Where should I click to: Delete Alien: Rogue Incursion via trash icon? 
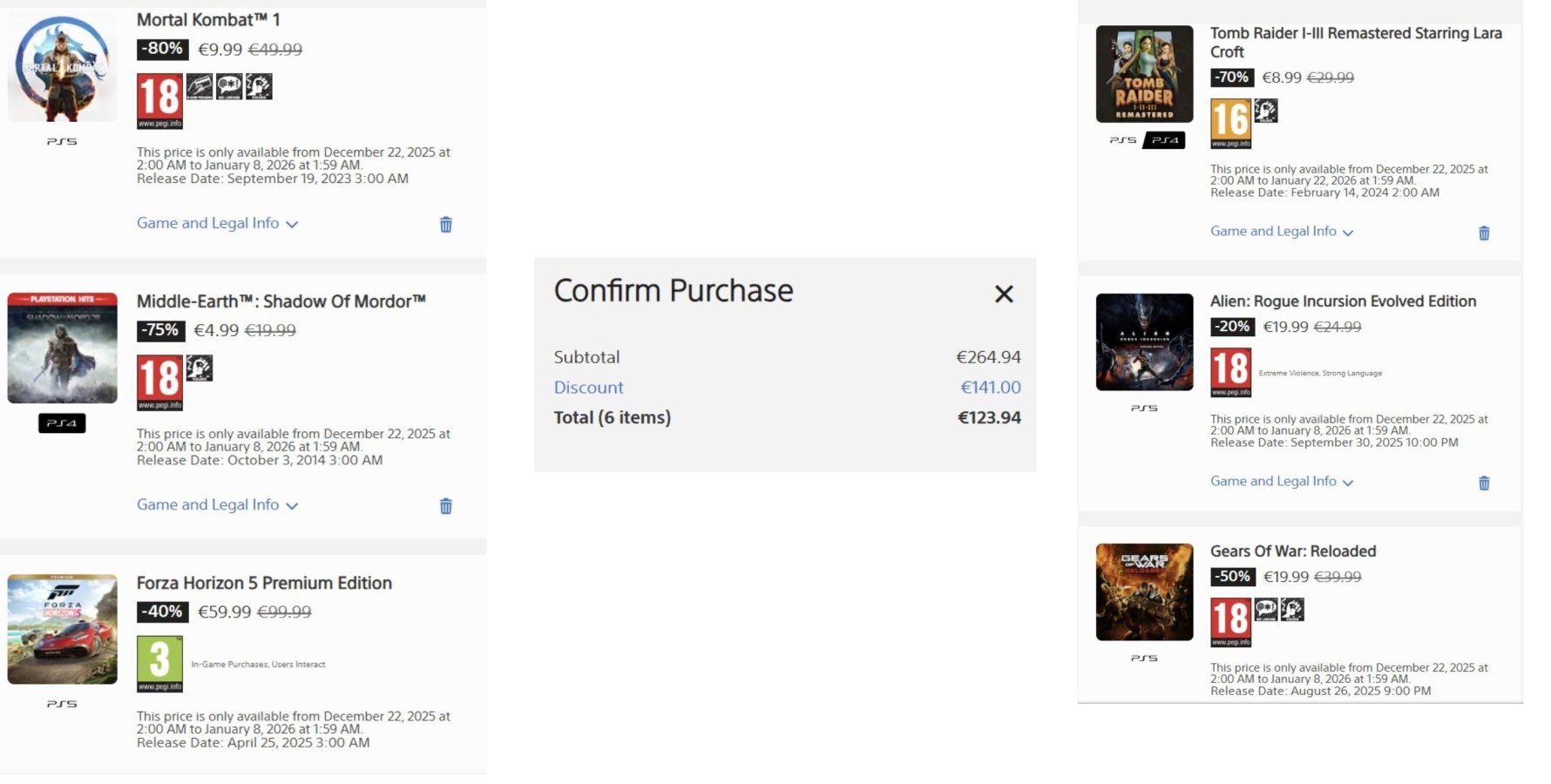pos(1483,483)
